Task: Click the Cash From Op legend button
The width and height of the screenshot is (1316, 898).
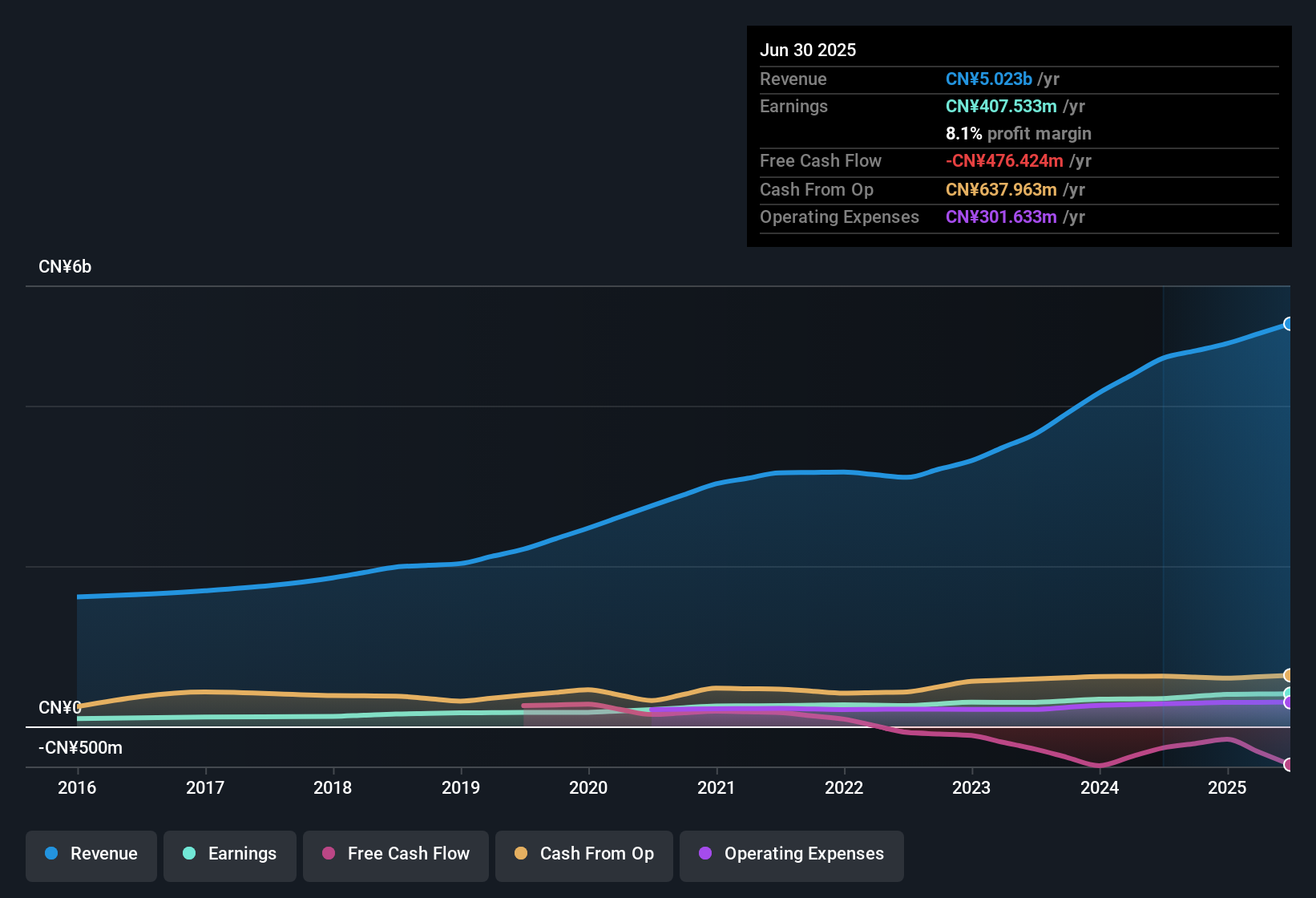Action: point(583,854)
